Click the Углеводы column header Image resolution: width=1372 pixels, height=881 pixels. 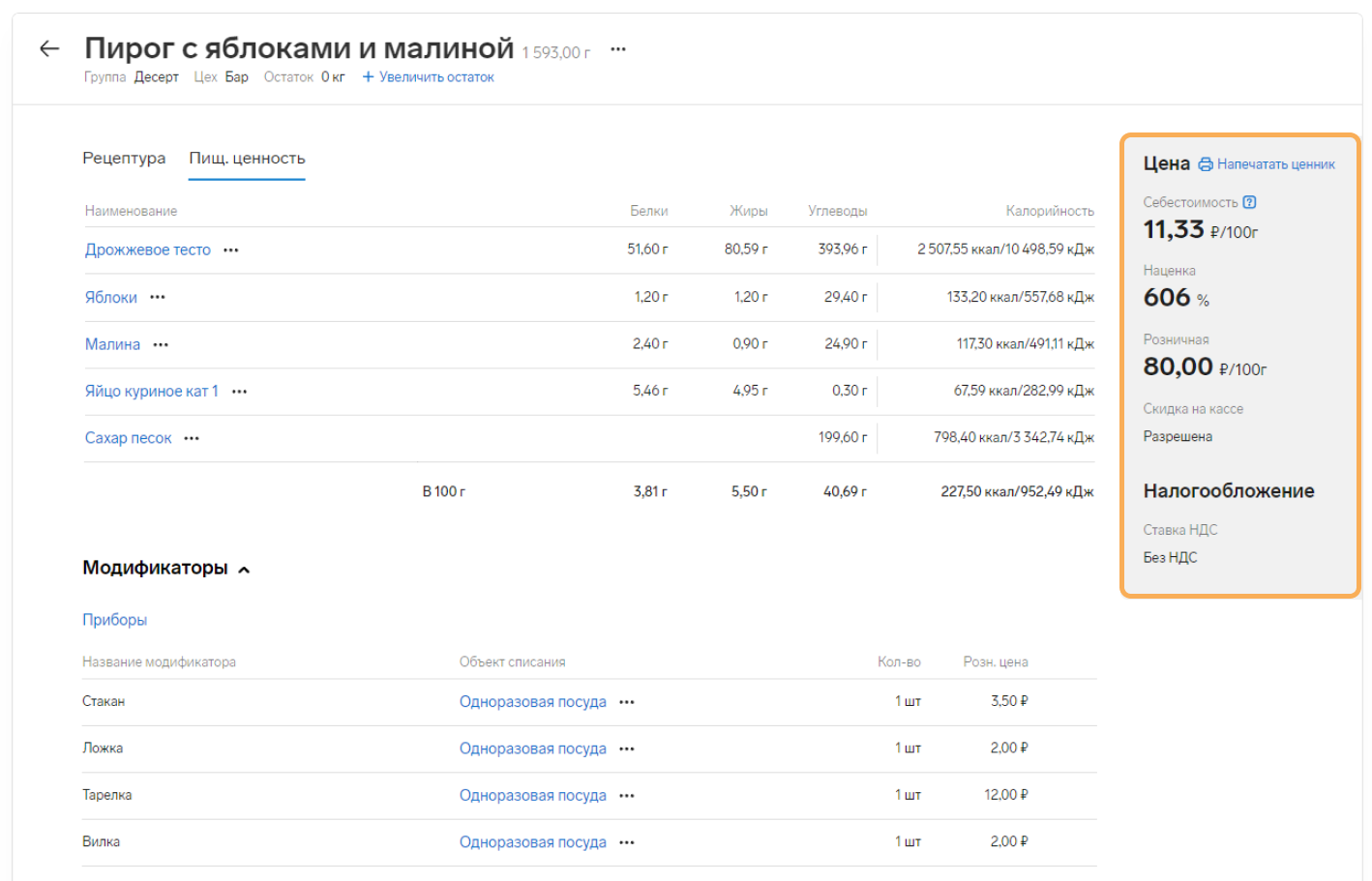coord(838,211)
